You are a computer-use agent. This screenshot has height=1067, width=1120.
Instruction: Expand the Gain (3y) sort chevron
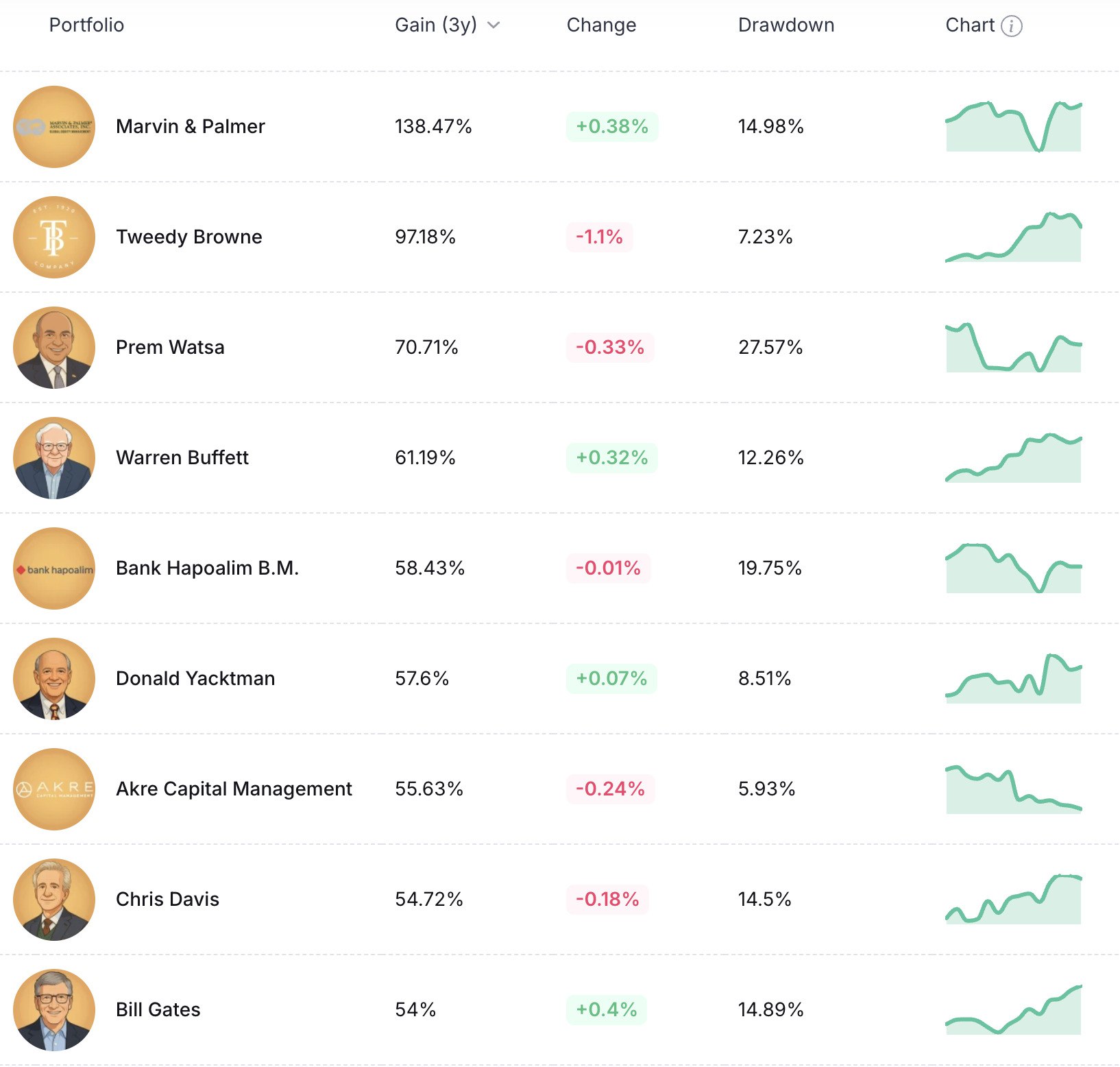point(494,25)
